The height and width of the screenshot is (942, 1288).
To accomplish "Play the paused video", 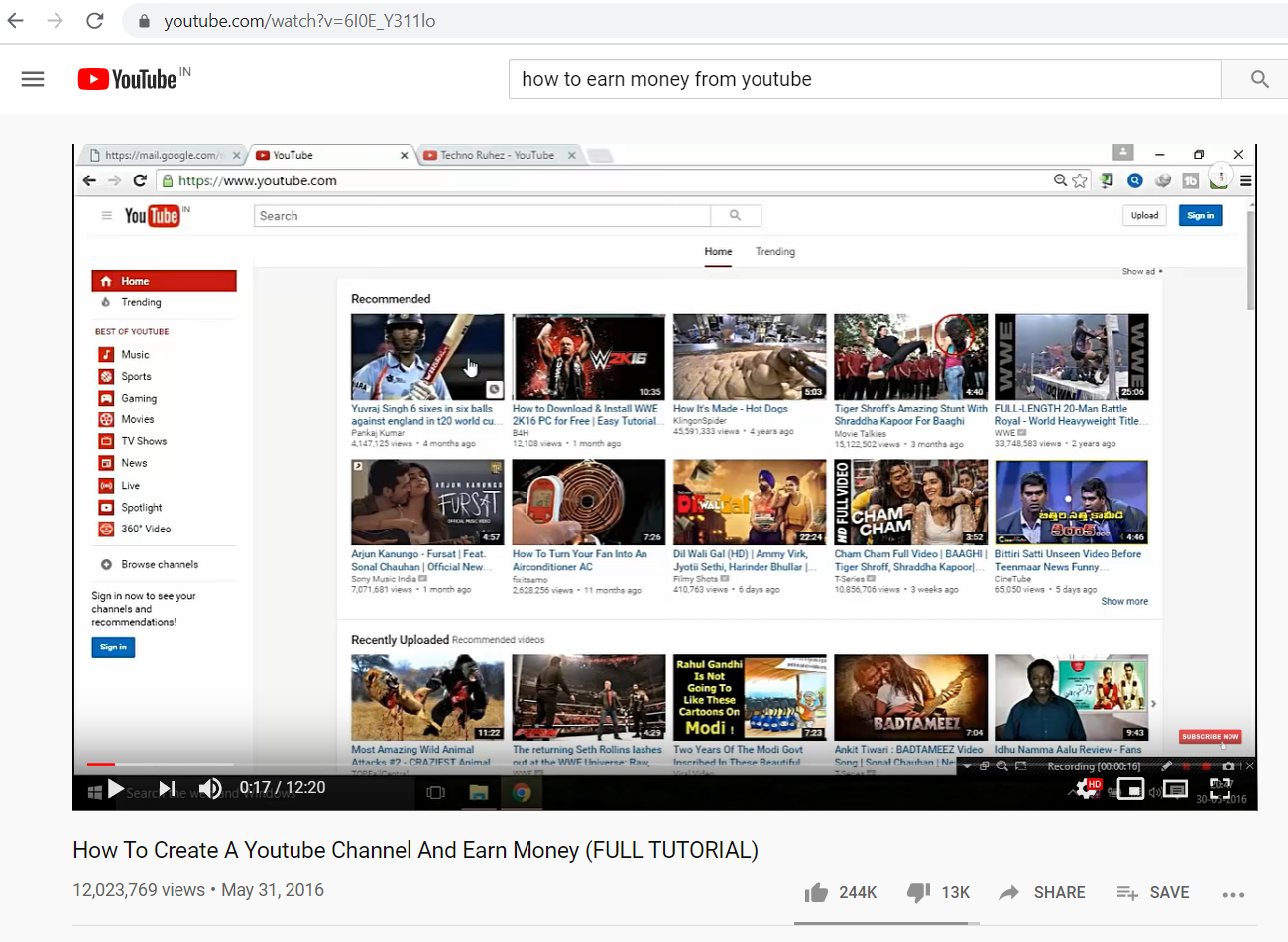I will (116, 789).
